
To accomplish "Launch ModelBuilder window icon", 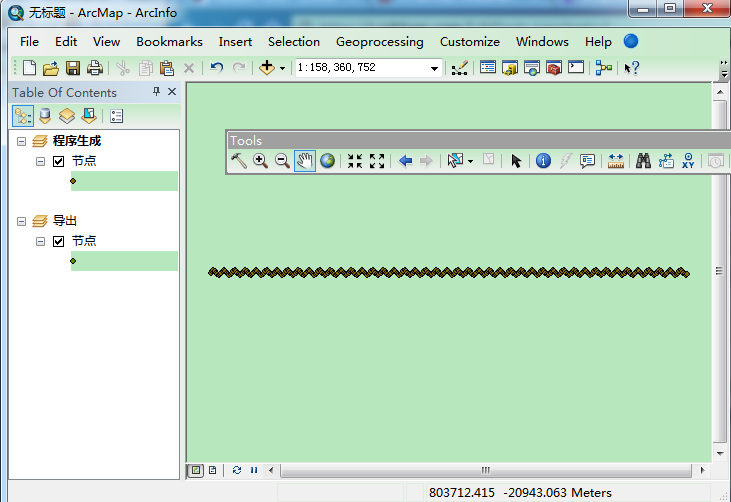I will [604, 68].
